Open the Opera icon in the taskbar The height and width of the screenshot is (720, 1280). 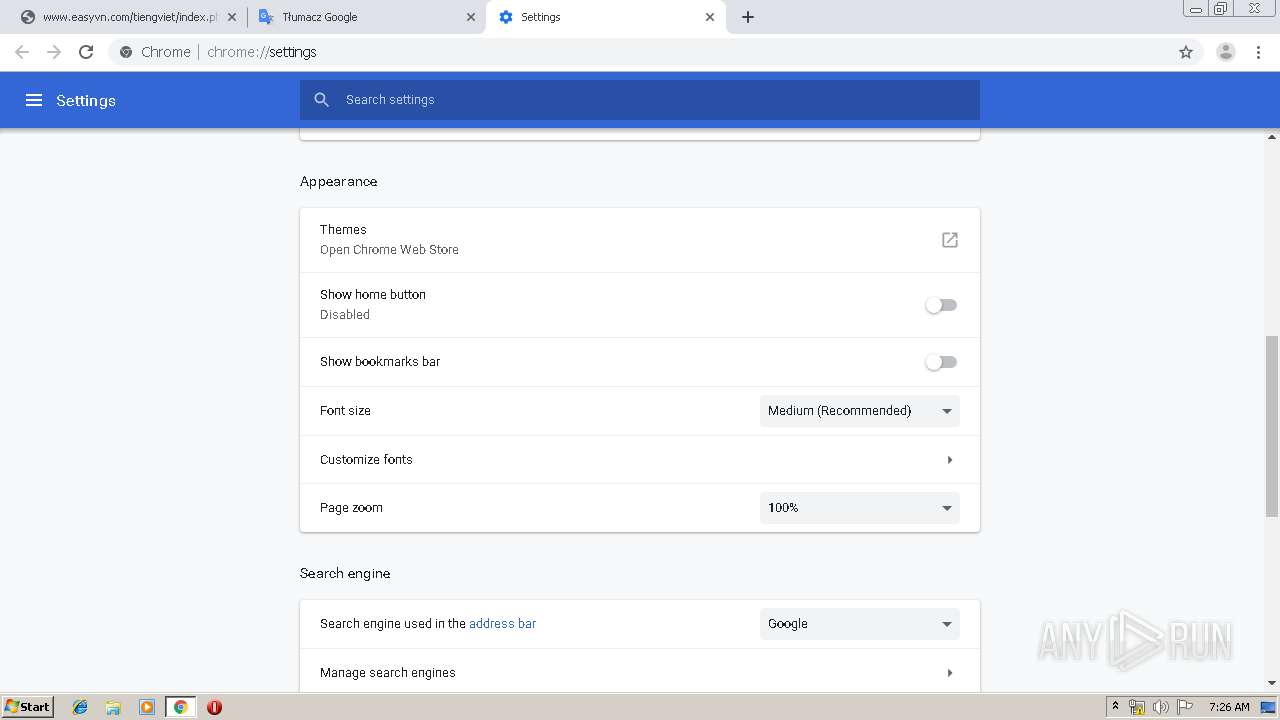[x=214, y=707]
